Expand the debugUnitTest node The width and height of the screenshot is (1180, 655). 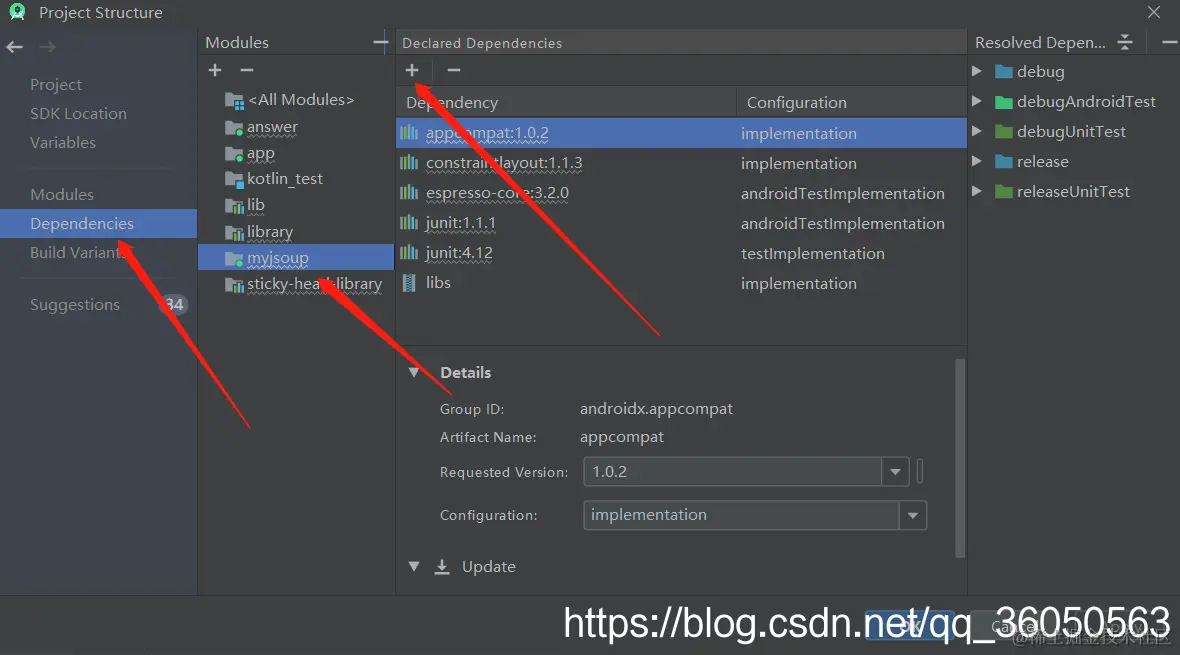point(977,131)
